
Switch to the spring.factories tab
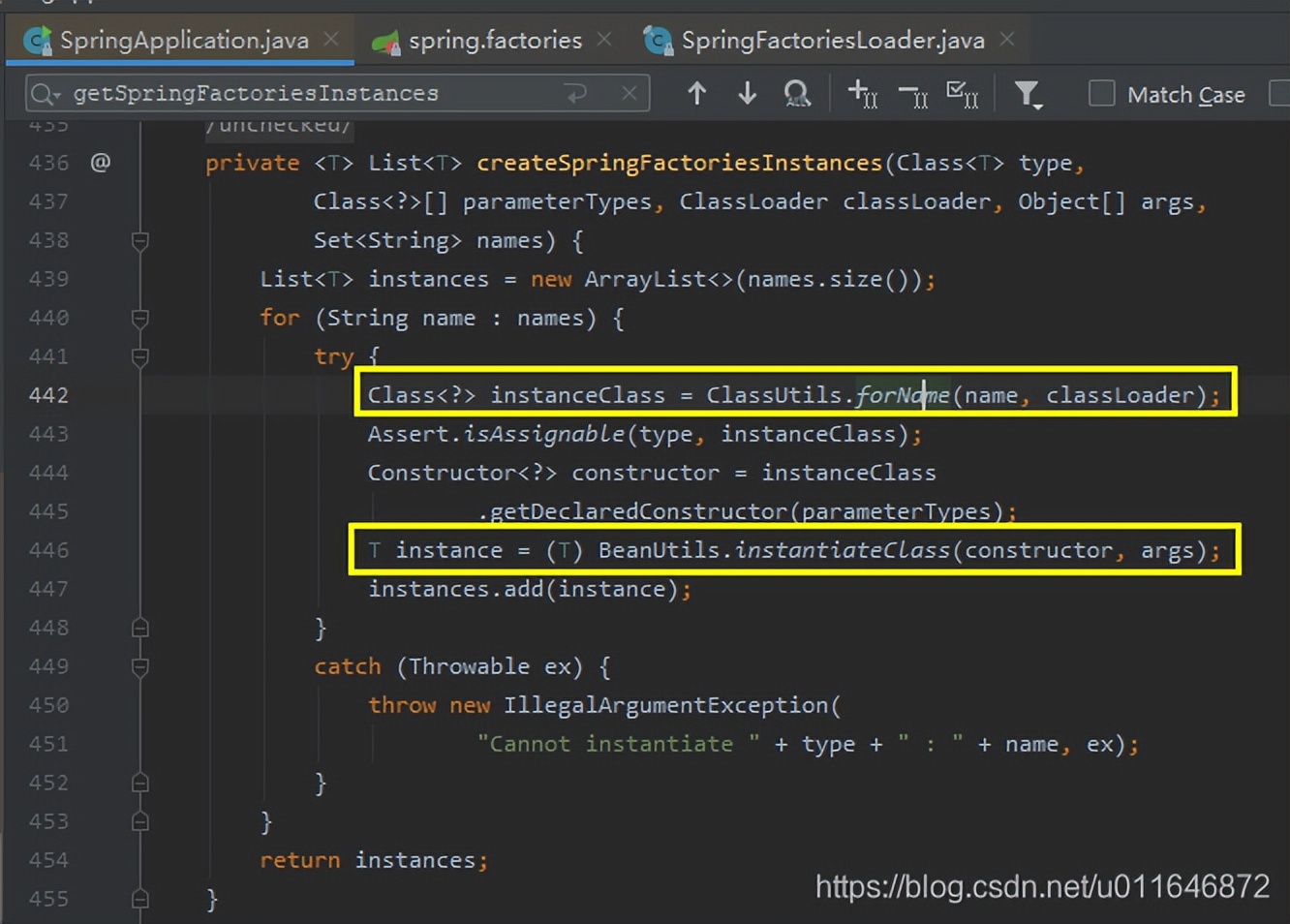coord(494,40)
